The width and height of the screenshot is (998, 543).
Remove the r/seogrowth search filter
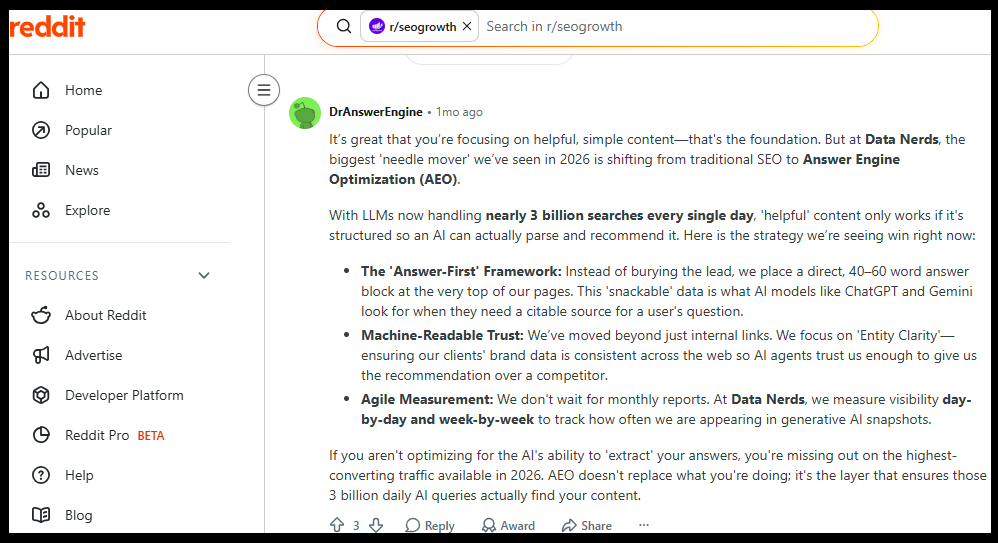467,26
